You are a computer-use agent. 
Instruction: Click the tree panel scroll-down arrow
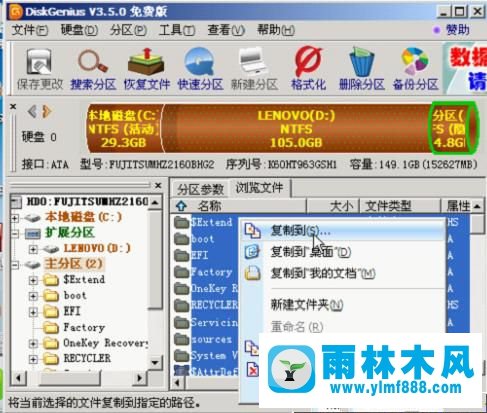pos(155,362)
